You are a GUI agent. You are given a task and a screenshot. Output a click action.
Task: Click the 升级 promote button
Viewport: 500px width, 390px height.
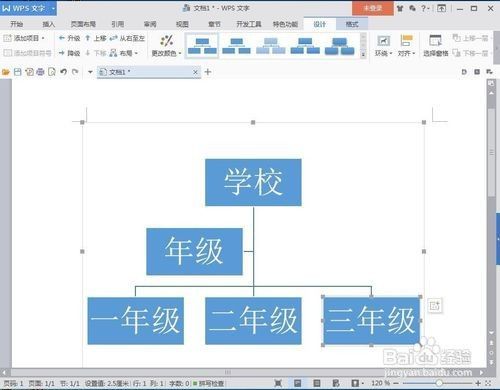(69, 38)
